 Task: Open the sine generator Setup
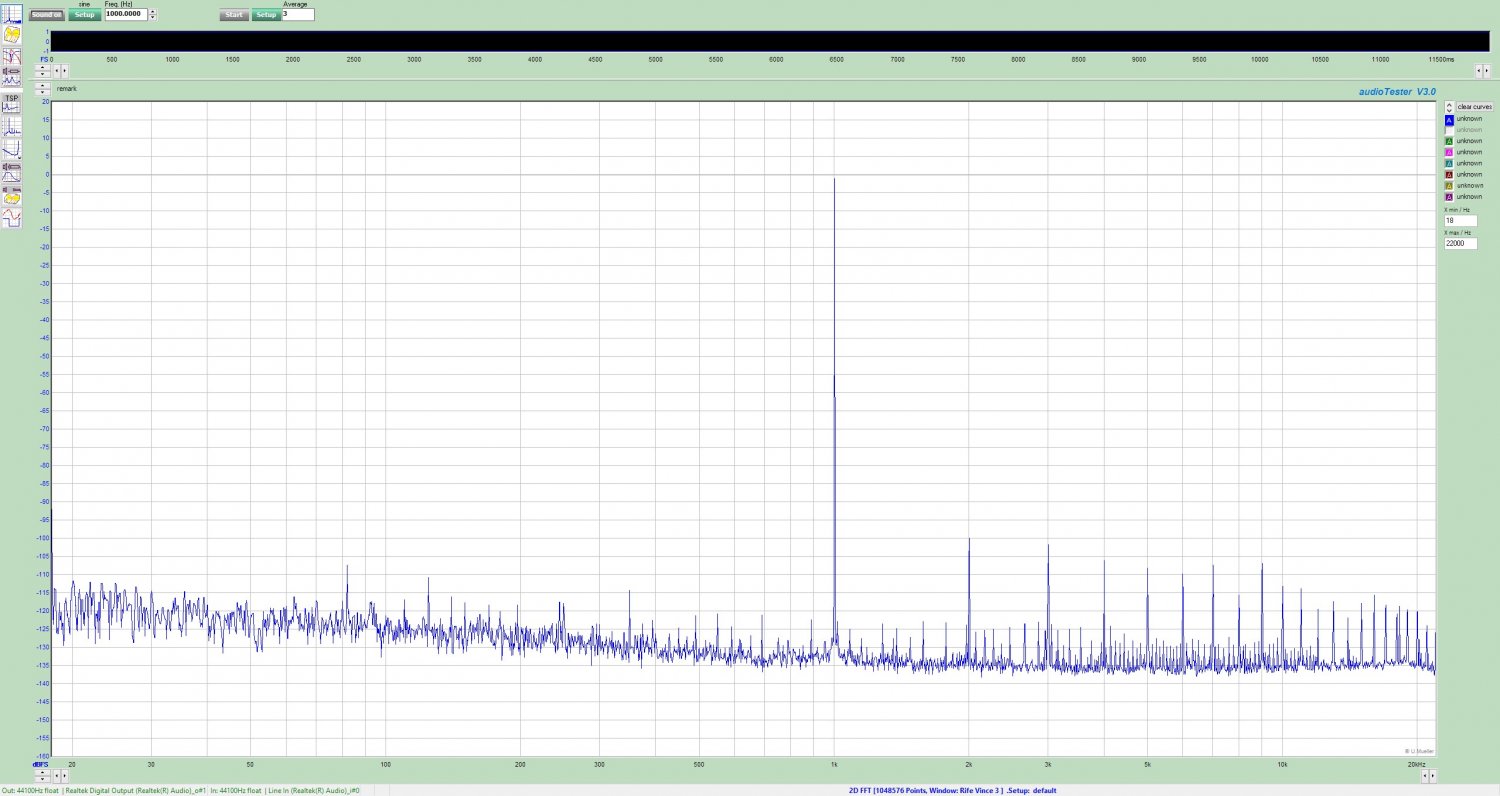click(85, 14)
